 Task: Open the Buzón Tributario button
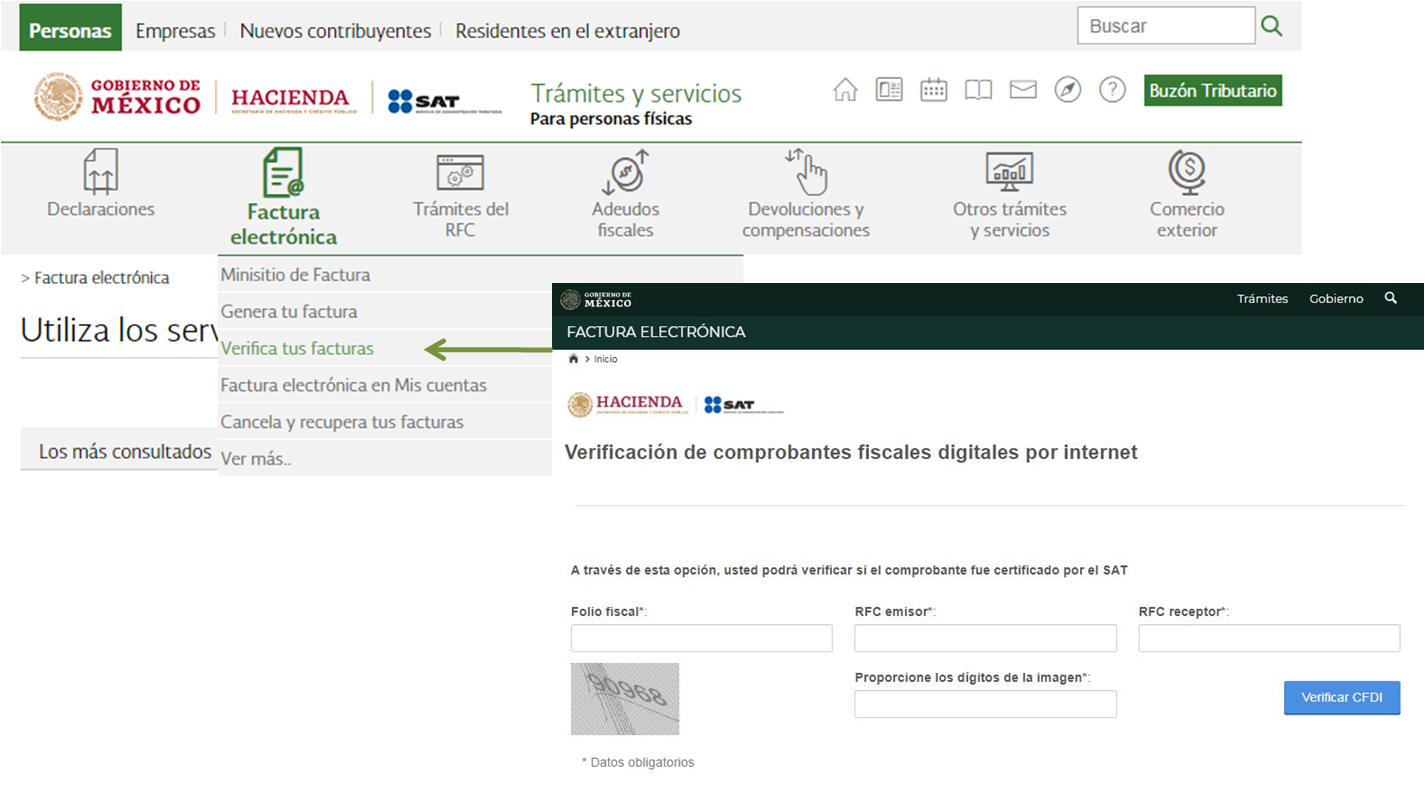pyautogui.click(x=1212, y=91)
